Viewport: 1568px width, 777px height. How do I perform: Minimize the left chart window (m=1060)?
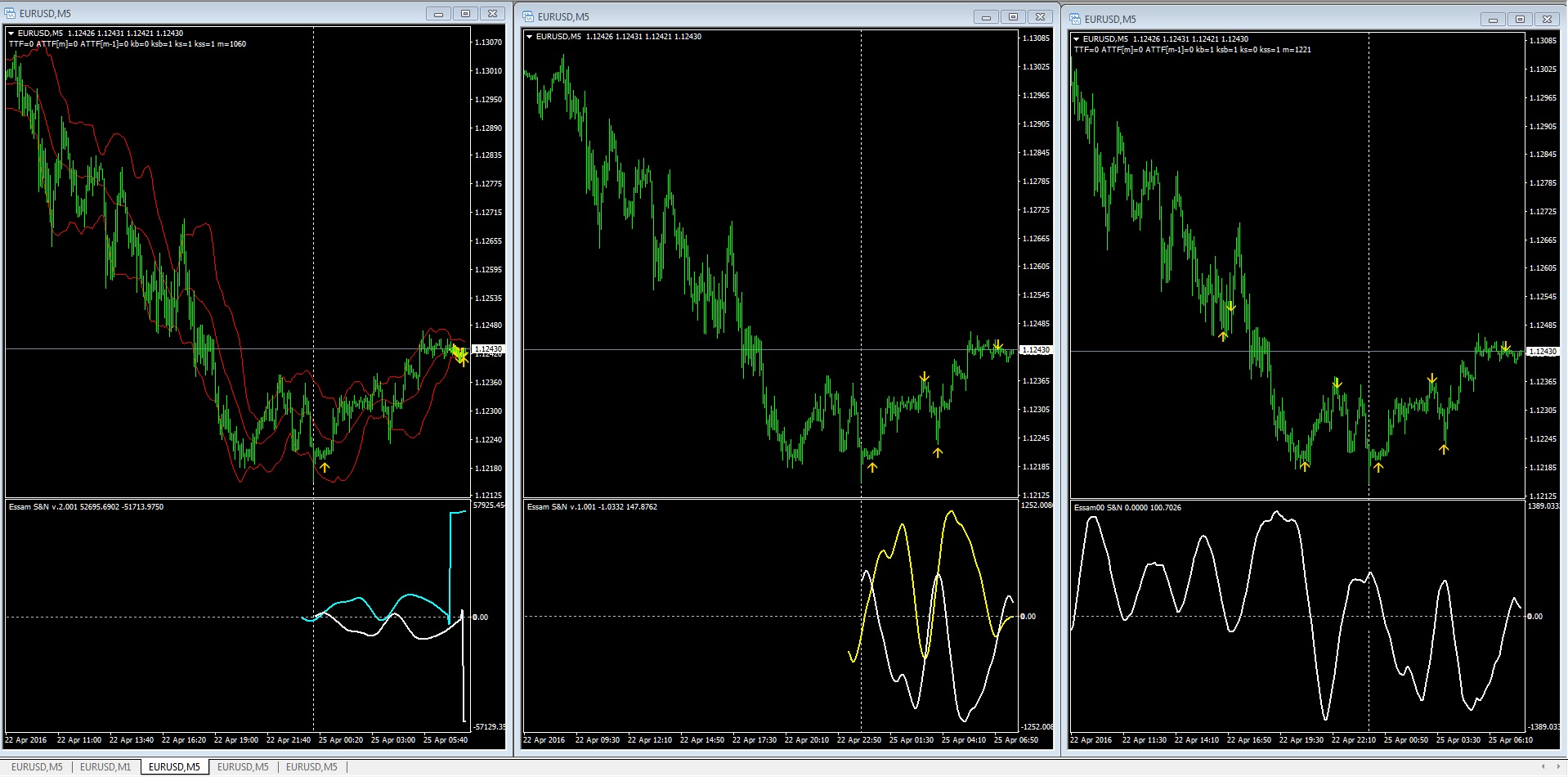click(x=439, y=14)
